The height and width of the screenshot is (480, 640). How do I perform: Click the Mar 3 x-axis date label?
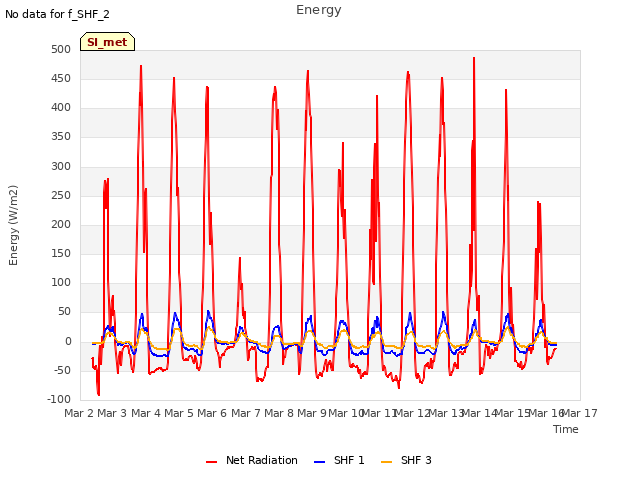[112, 413]
